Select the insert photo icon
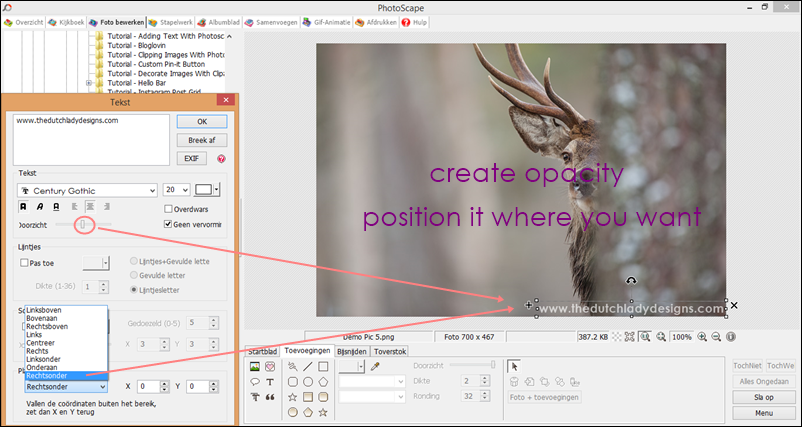Viewport: 802px width, 427px height. (x=255, y=367)
